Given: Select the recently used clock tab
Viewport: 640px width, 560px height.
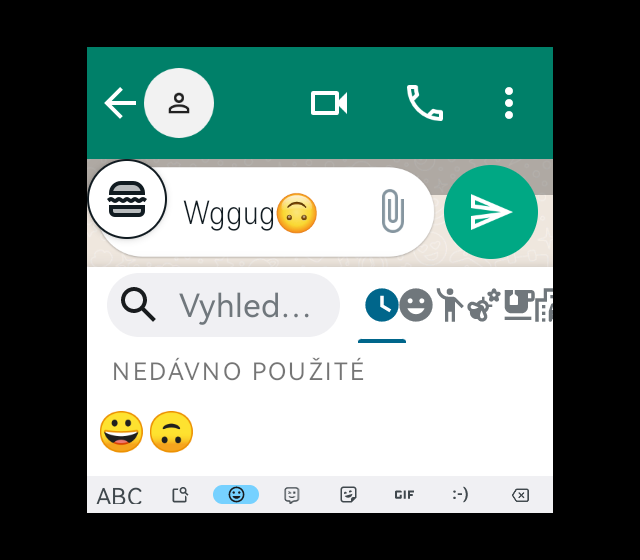Looking at the screenshot, I should 382,305.
